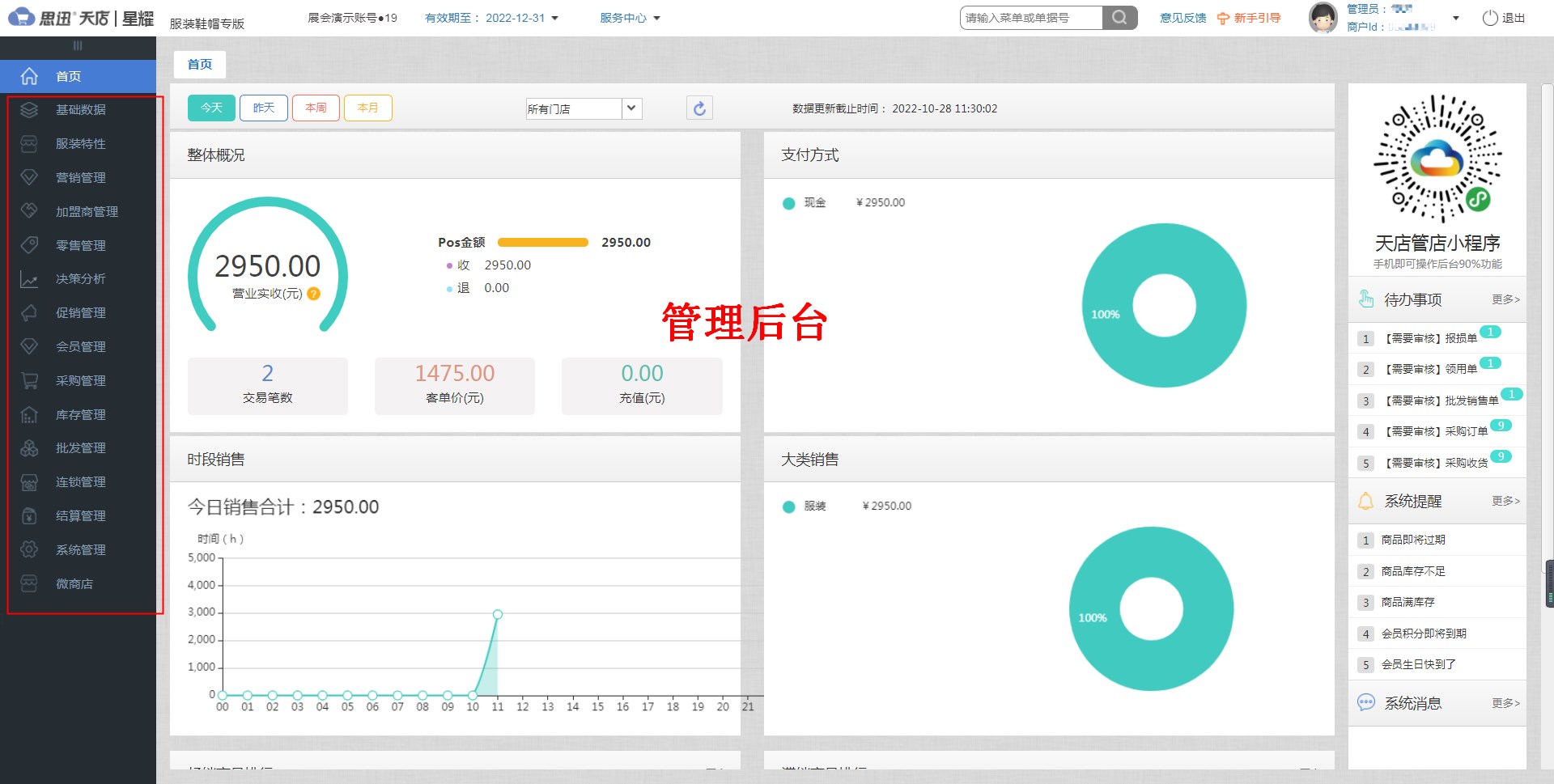1554x784 pixels.
Task: Click the search magnifier icon
Action: (x=1119, y=17)
